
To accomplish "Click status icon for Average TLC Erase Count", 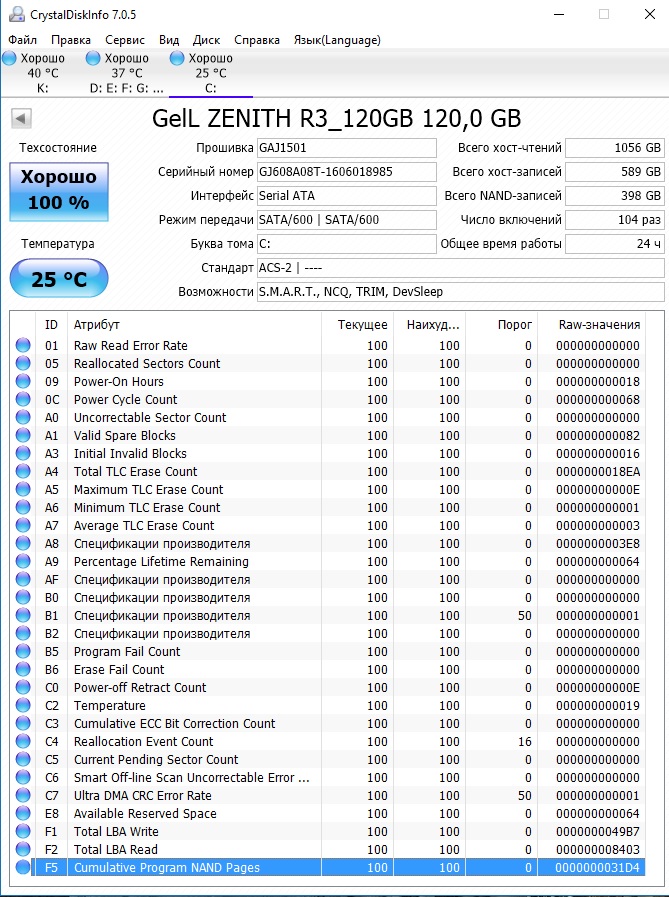I will 23,525.
